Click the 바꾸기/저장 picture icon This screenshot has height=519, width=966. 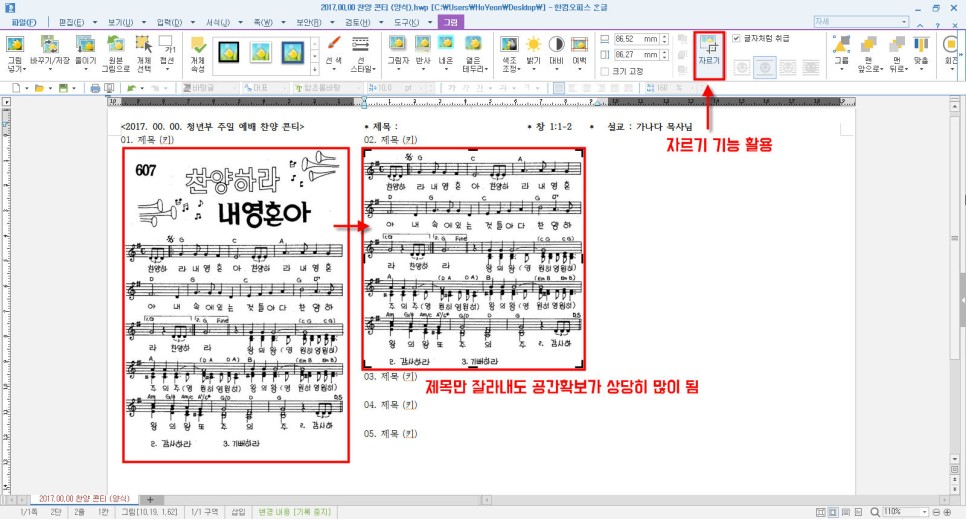coord(49,44)
